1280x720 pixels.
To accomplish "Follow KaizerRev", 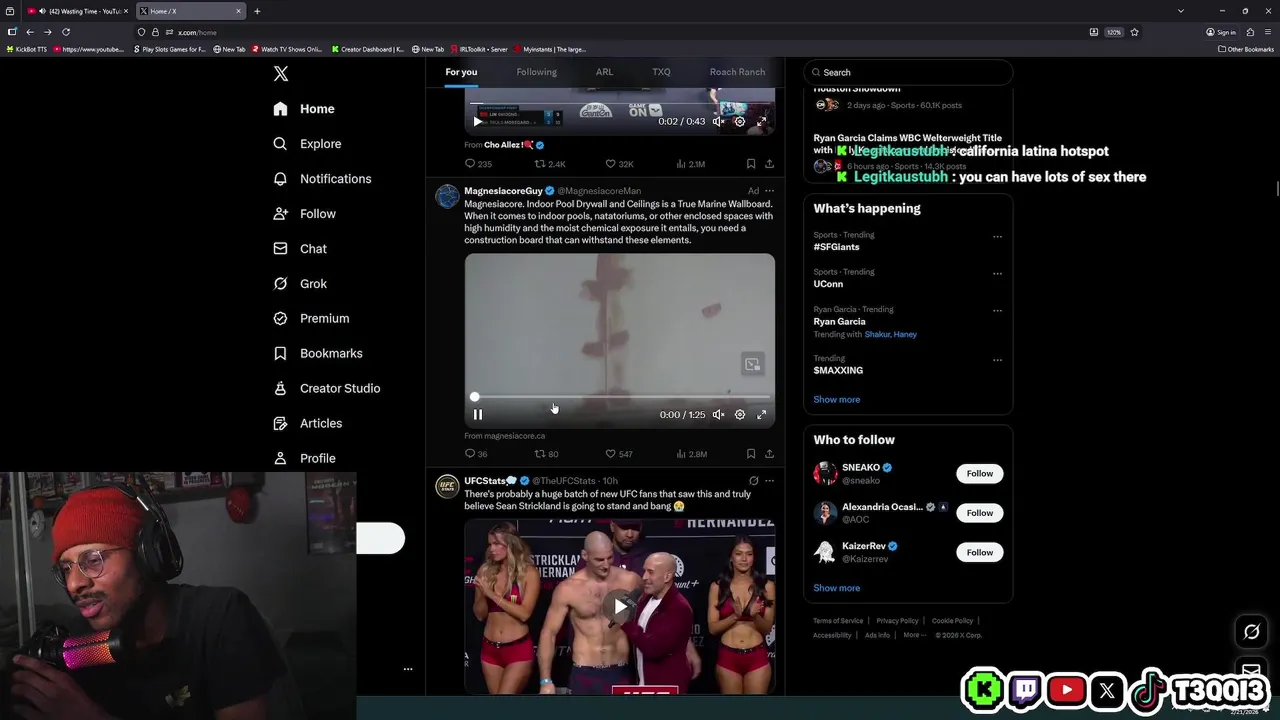I will tap(979, 553).
